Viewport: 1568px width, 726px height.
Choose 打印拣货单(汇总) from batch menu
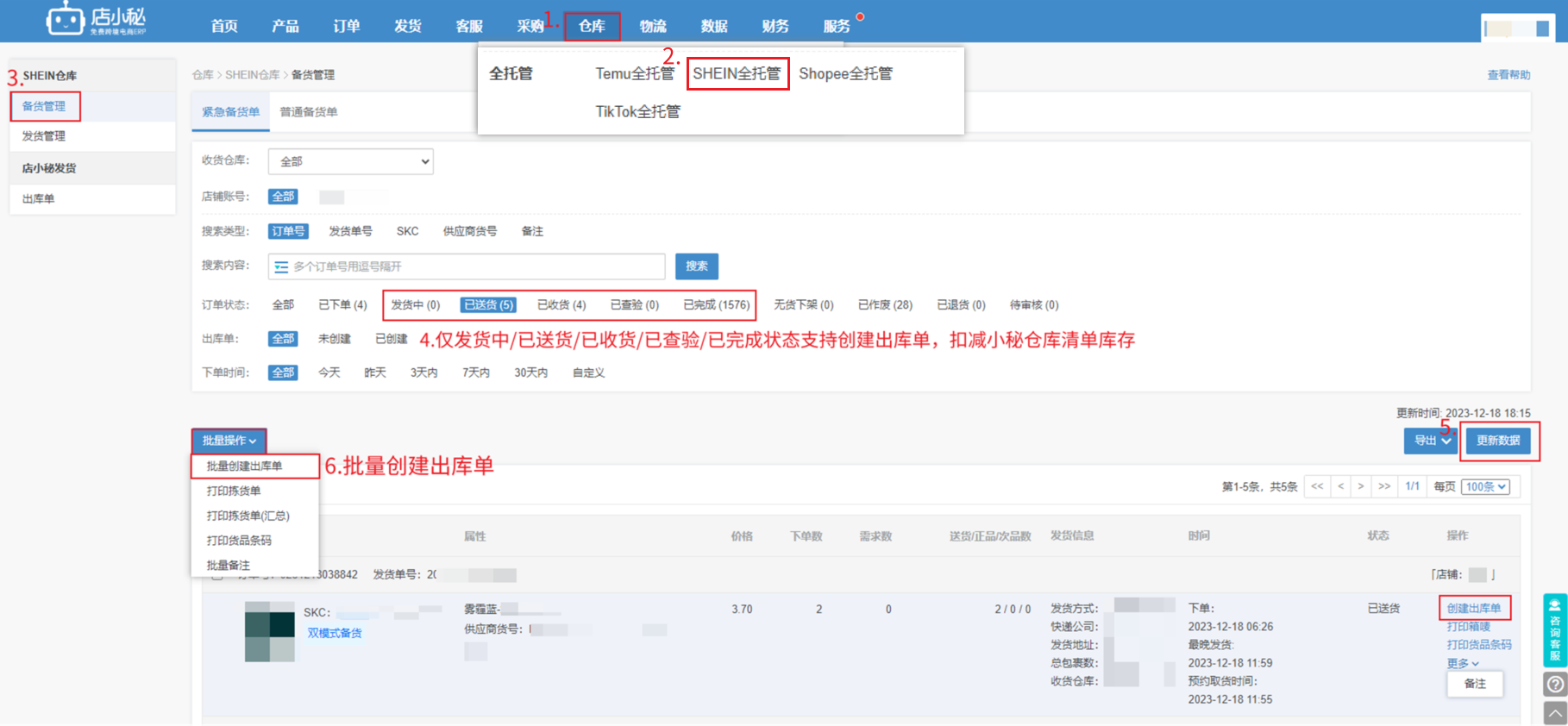tap(248, 516)
